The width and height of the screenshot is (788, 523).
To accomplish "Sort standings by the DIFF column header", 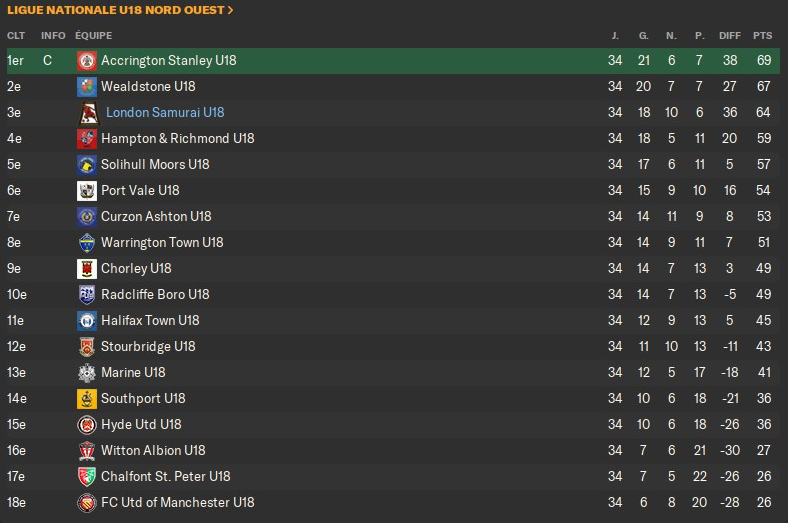I will 730,36.
